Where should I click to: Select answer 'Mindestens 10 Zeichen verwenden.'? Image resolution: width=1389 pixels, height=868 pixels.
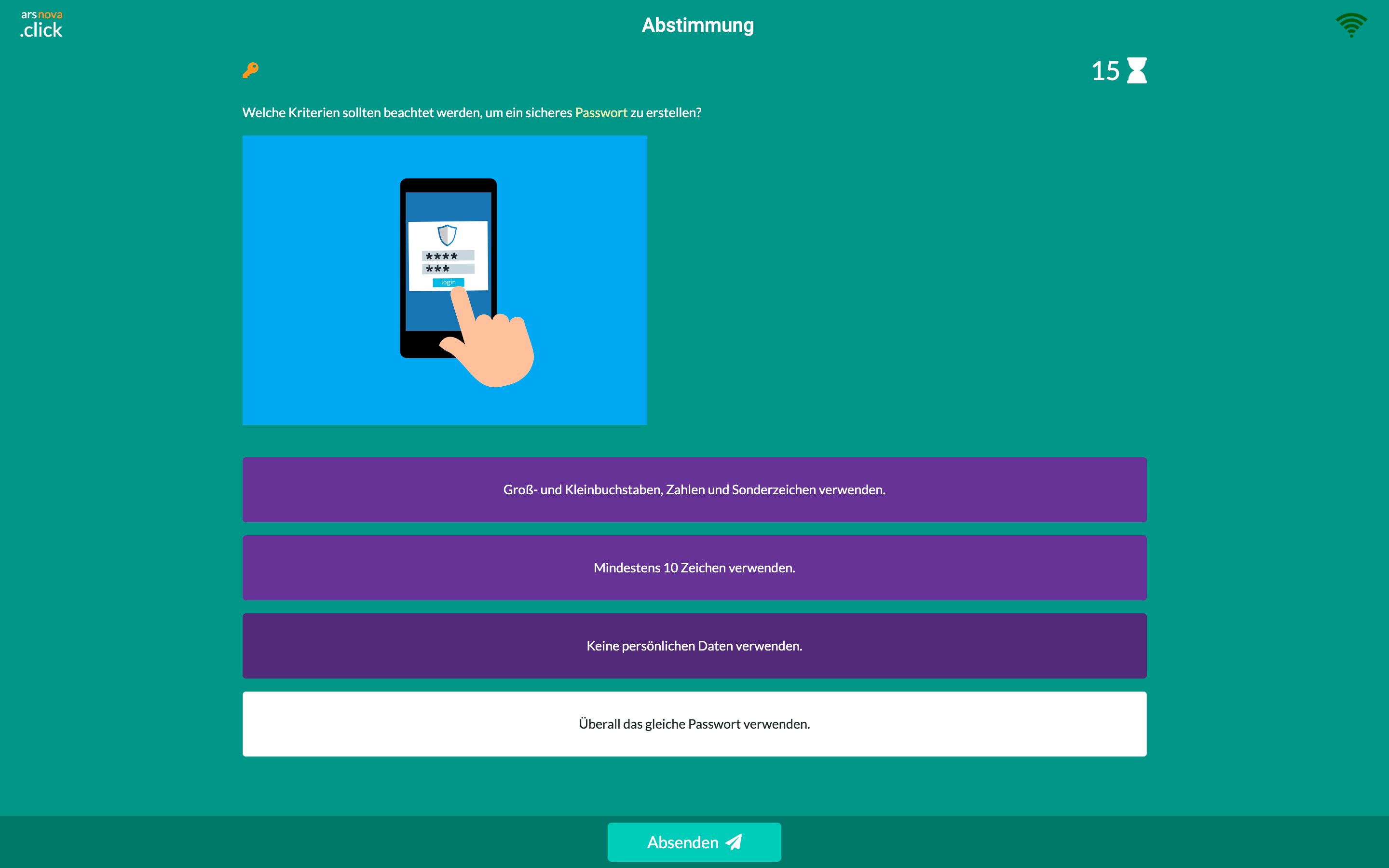[x=694, y=568]
